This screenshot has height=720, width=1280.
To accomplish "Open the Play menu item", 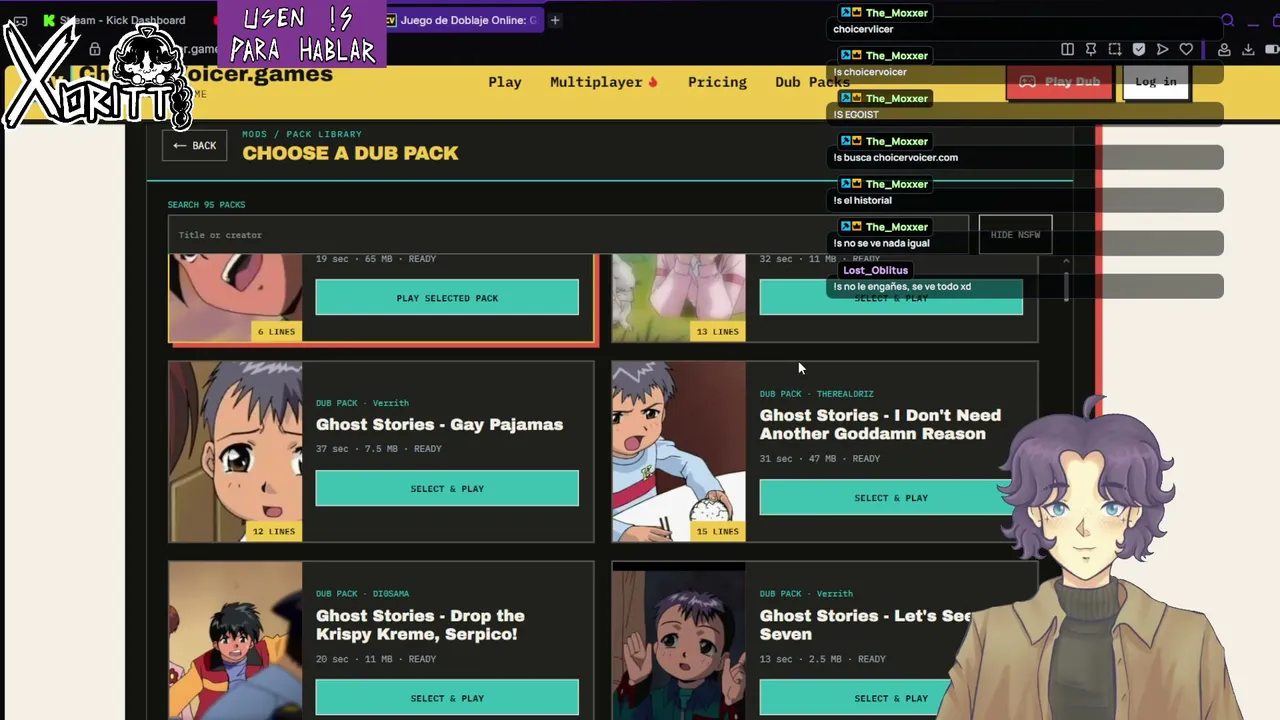I will (505, 82).
